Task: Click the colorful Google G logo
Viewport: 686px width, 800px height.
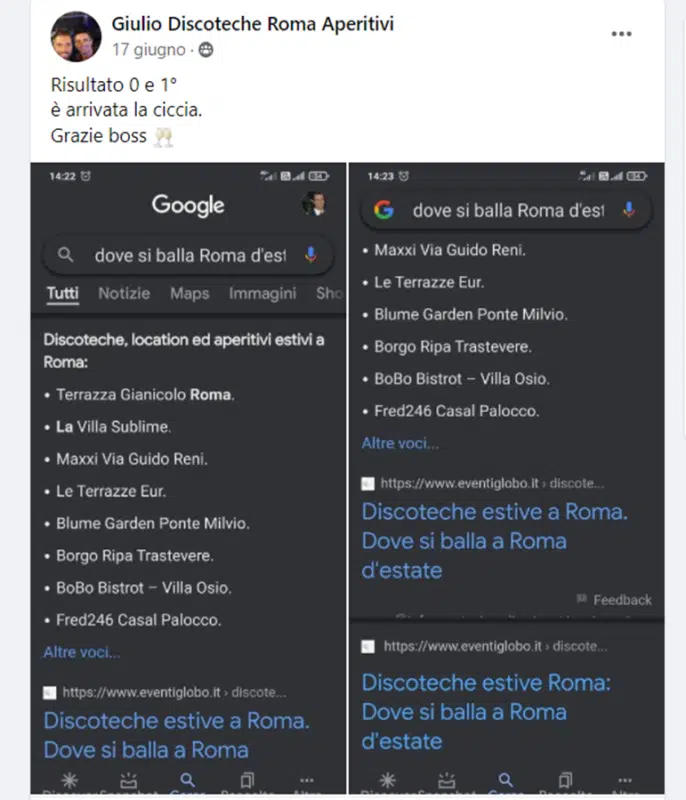Action: [384, 210]
